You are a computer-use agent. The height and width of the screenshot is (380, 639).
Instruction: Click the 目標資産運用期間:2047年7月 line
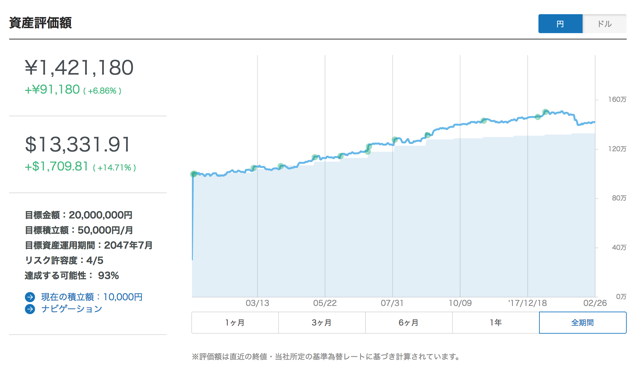88,245
